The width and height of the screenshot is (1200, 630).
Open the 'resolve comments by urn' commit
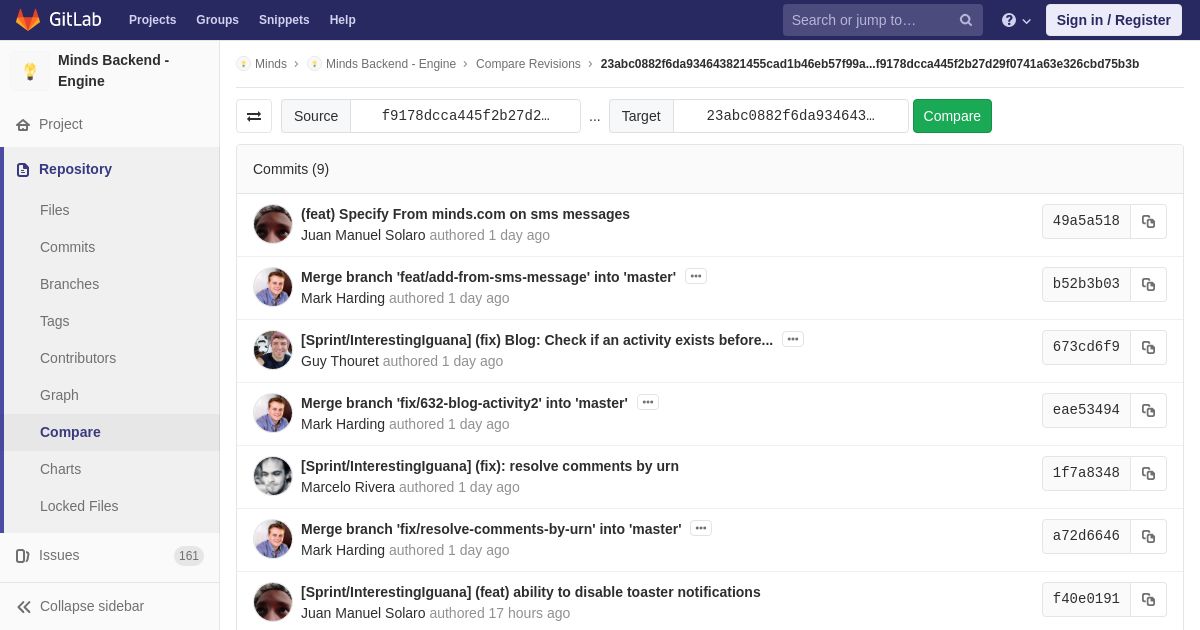pos(490,466)
